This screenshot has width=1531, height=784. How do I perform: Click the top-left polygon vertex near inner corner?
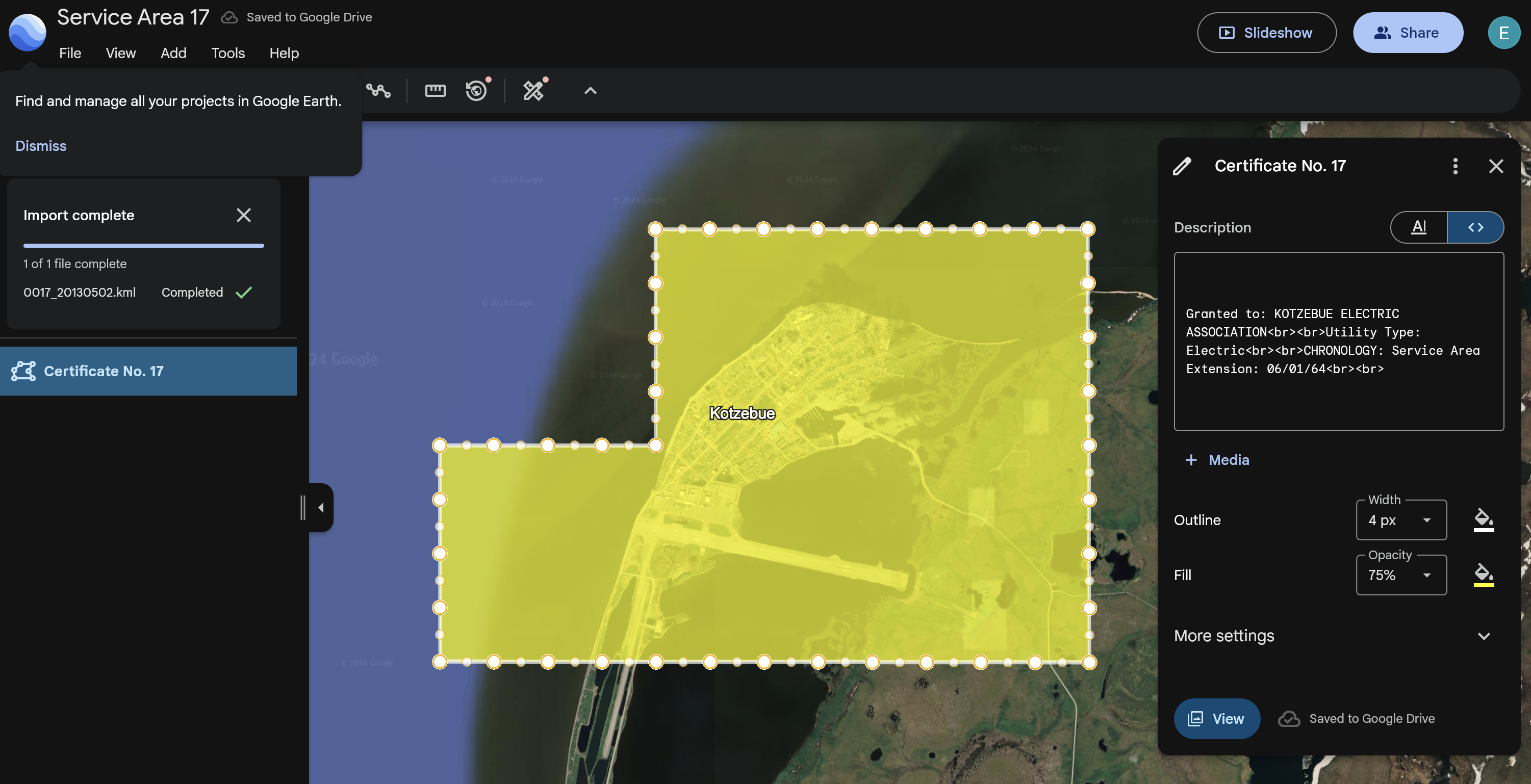point(655,229)
